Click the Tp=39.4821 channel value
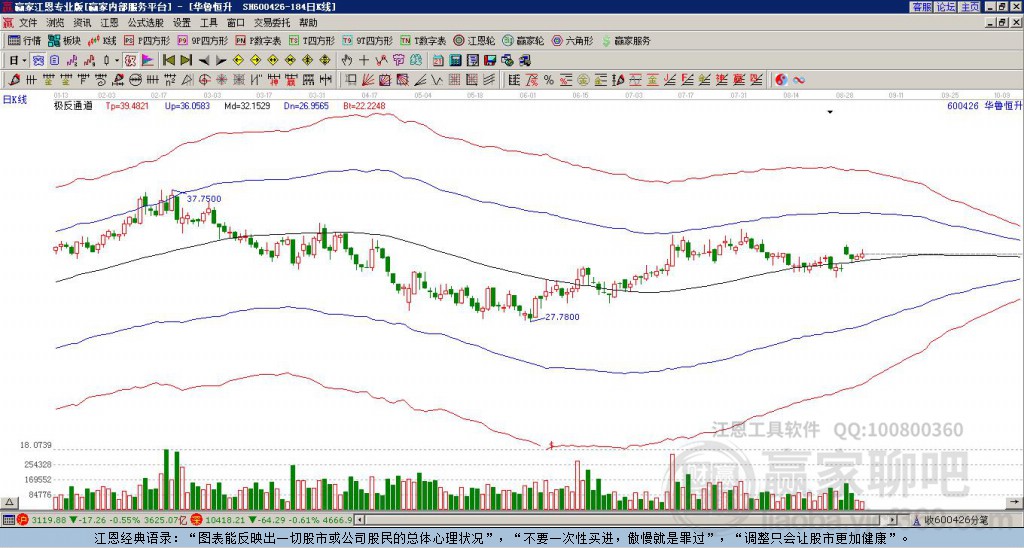Viewport: 1024px width, 548px height. click(127, 106)
